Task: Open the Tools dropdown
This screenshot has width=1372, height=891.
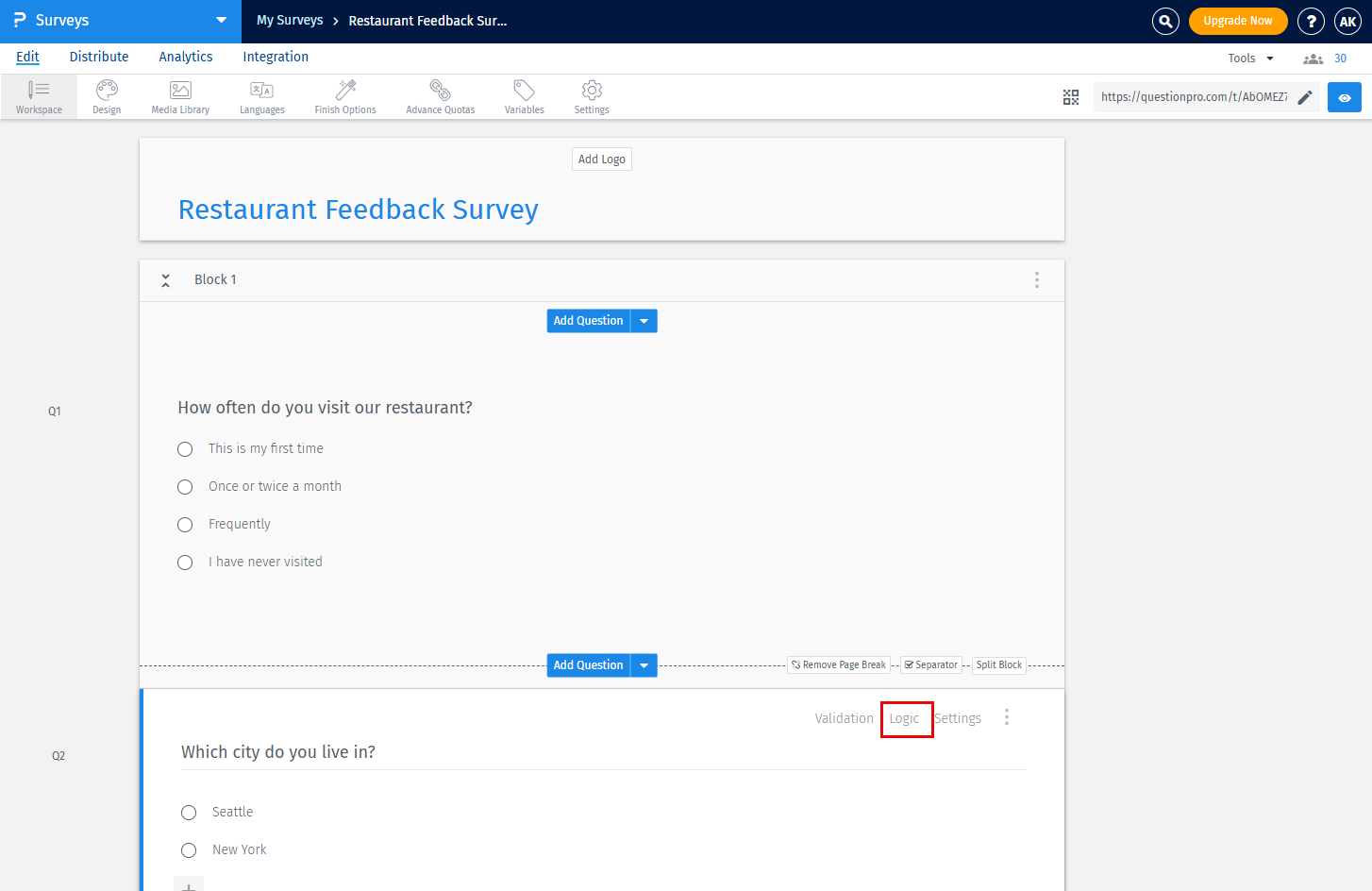Action: (x=1249, y=58)
